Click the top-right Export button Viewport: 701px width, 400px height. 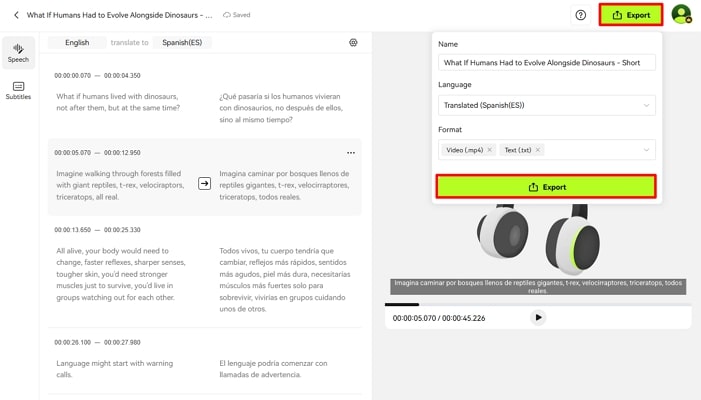(631, 15)
